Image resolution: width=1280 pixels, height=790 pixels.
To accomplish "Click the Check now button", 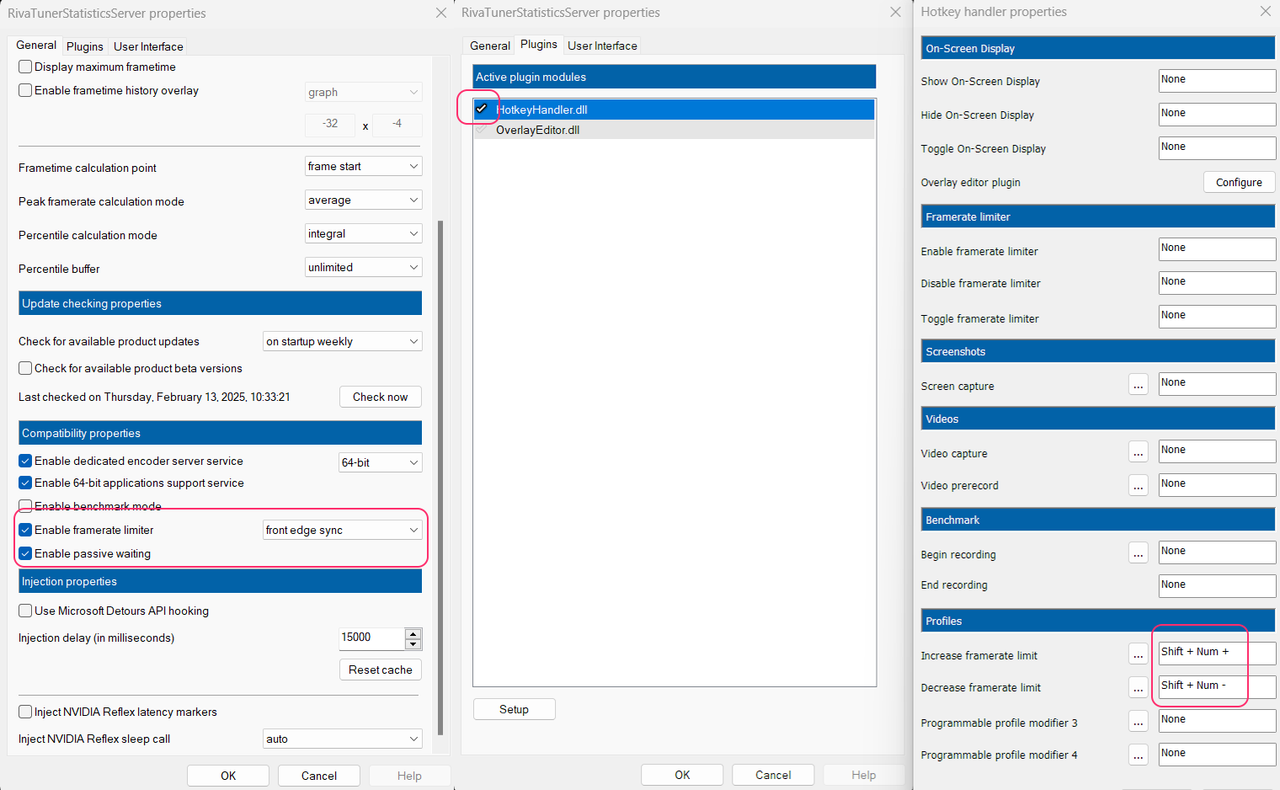I will [380, 397].
